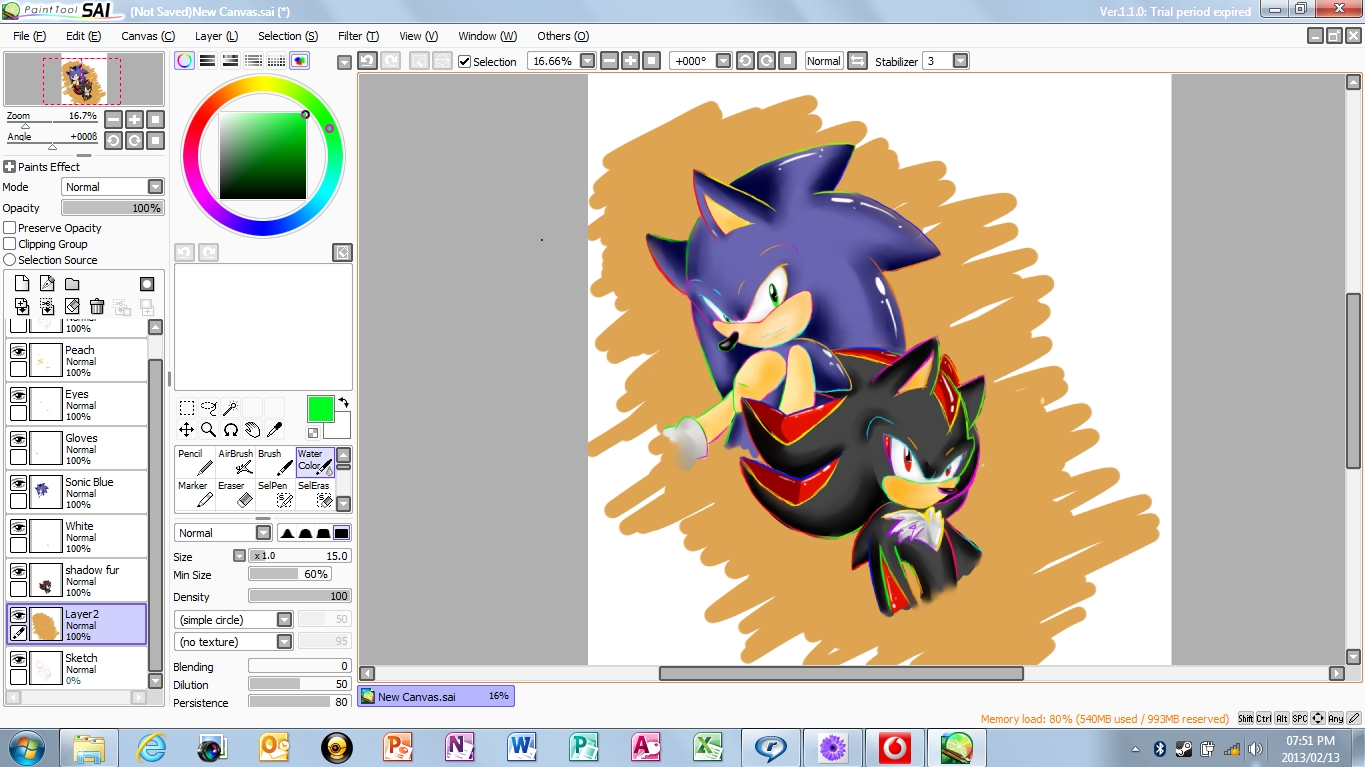Create a new layer folder
Image resolution: width=1365 pixels, height=767 pixels.
pos(72,284)
